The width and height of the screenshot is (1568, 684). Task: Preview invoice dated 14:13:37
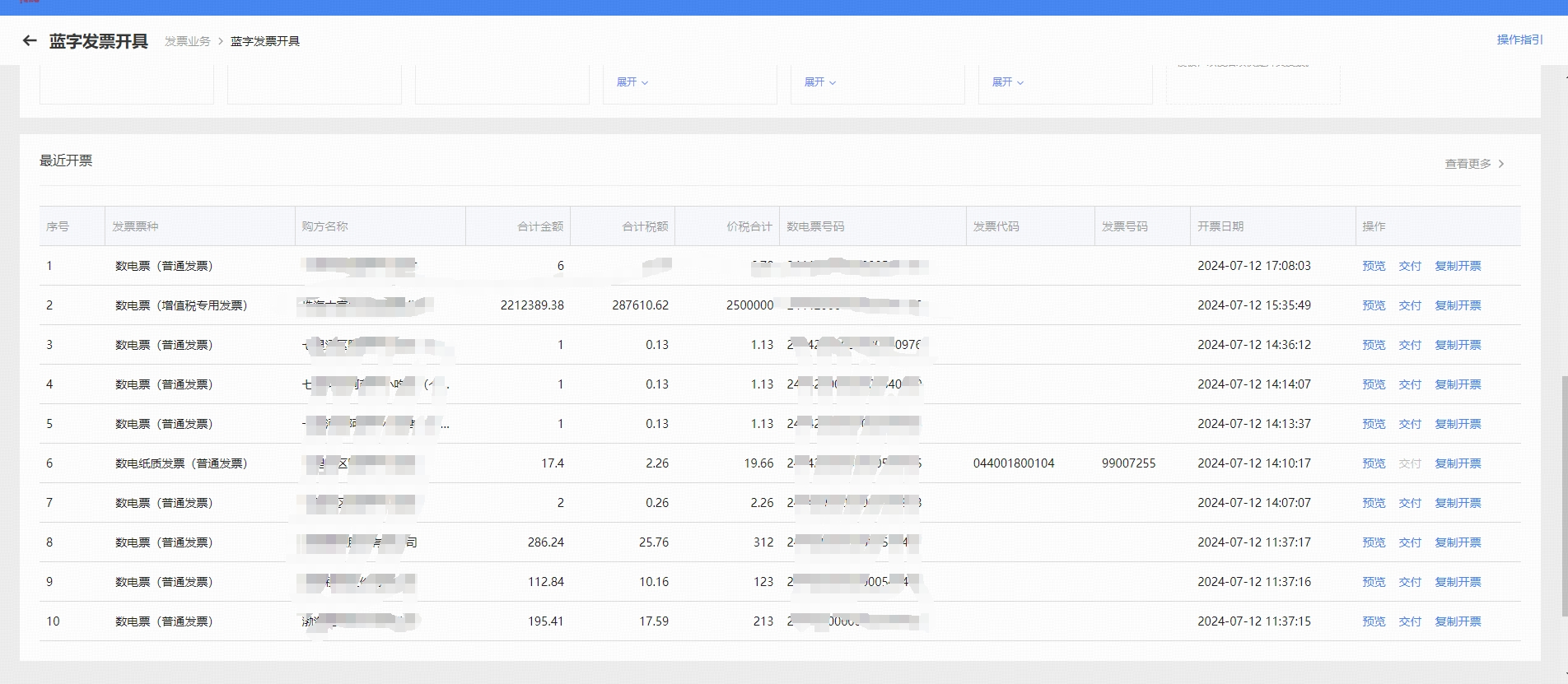pos(1374,424)
